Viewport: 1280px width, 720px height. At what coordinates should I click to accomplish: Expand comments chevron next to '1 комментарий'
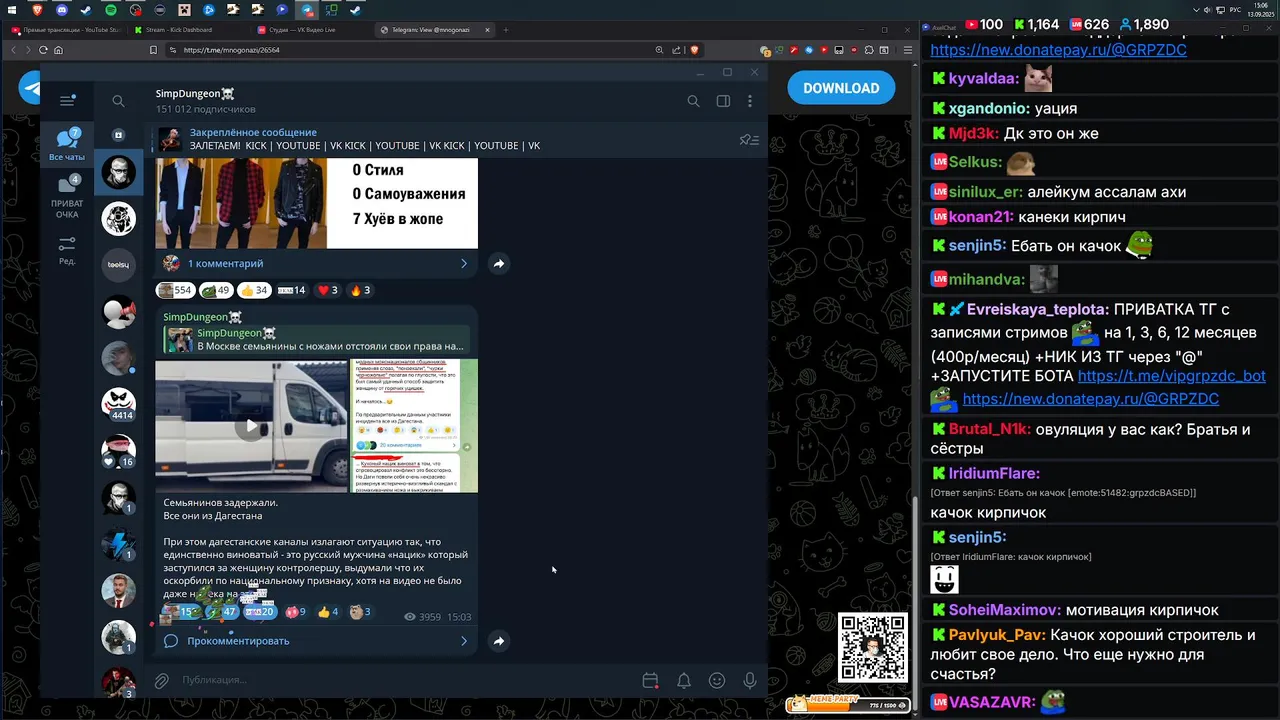pyautogui.click(x=463, y=264)
